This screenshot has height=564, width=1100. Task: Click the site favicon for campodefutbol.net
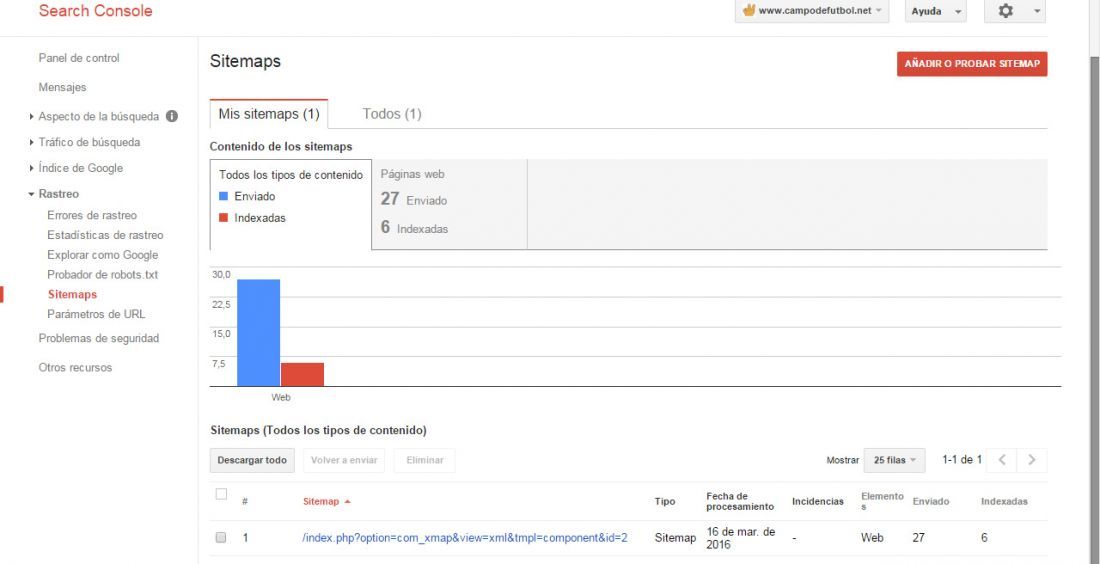[x=749, y=11]
